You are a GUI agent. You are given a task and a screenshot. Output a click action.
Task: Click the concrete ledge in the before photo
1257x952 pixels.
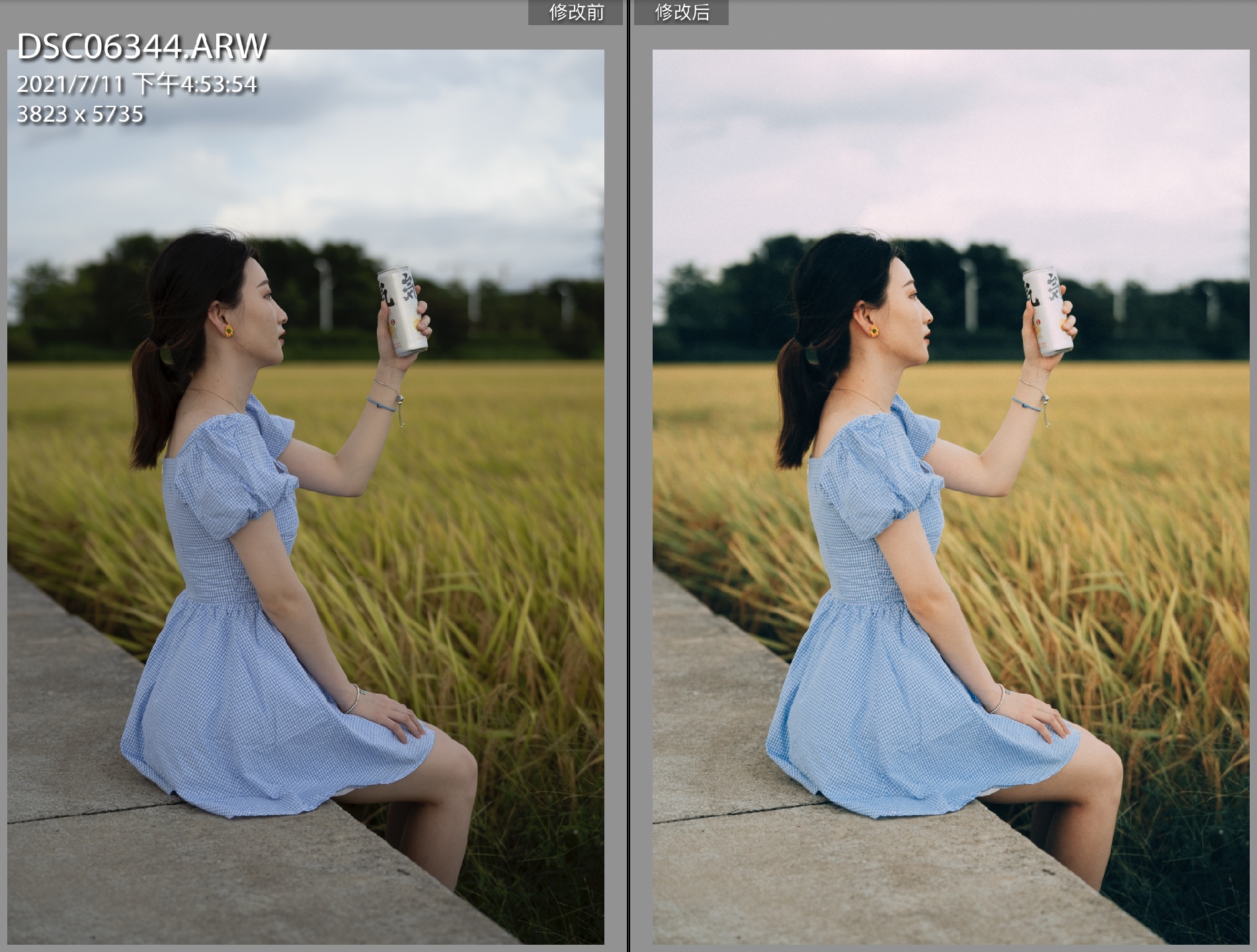132,873
